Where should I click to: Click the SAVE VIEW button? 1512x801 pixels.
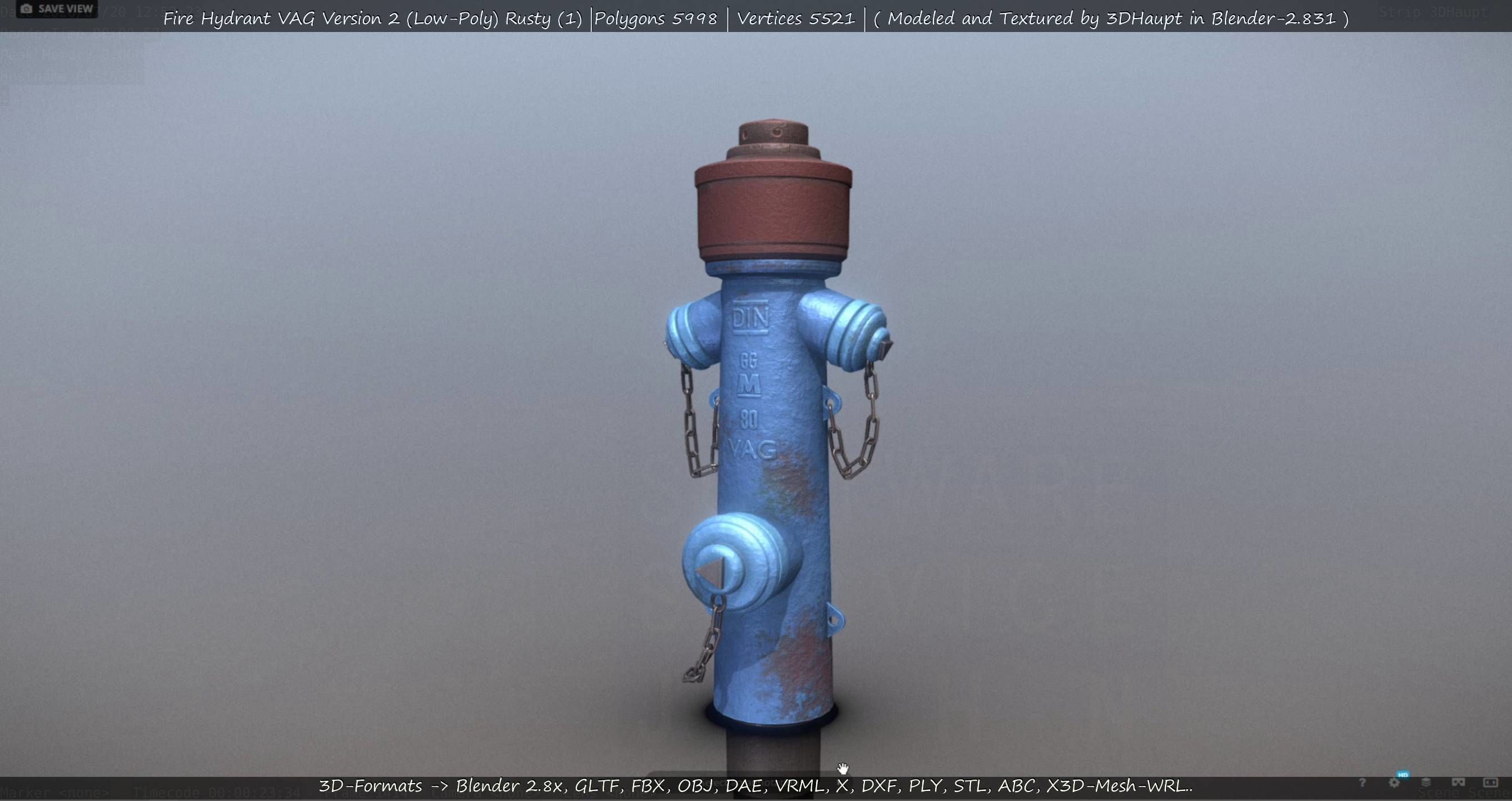[56, 9]
